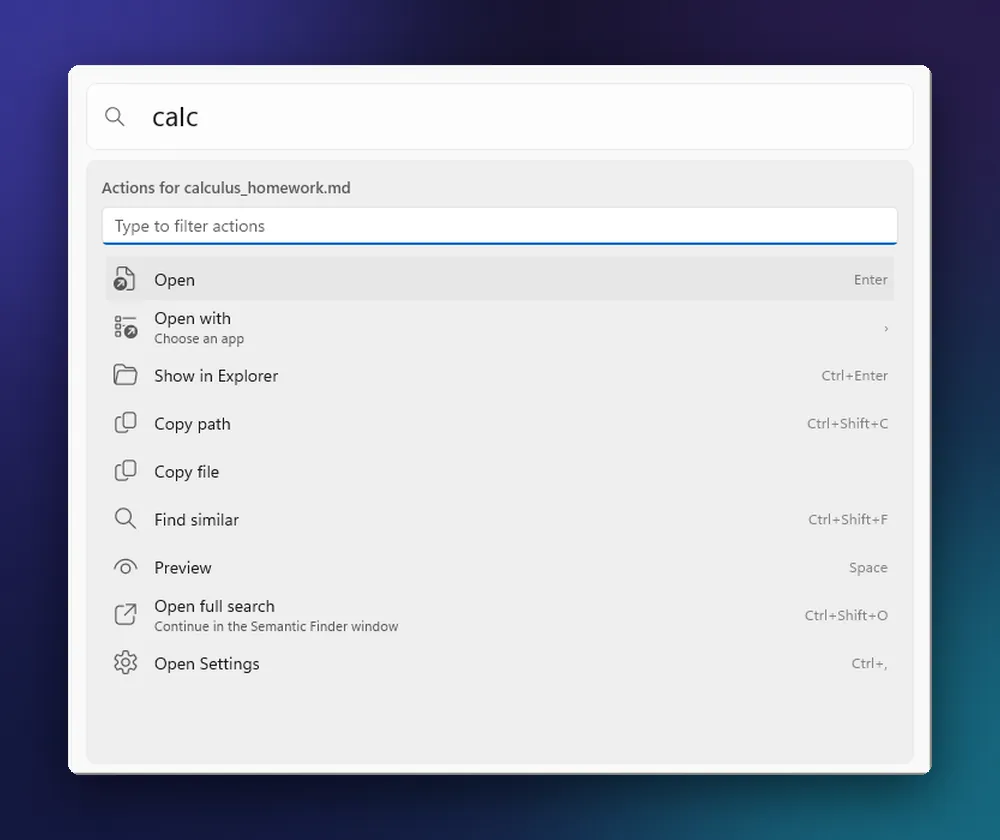
Task: Choose Open full search action
Action: [500, 615]
